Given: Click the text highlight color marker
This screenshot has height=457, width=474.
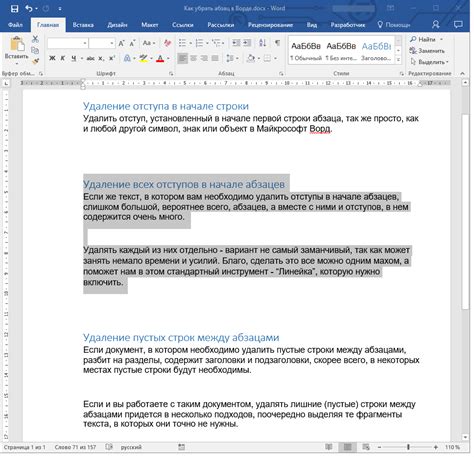Looking at the screenshot, I should (x=144, y=58).
